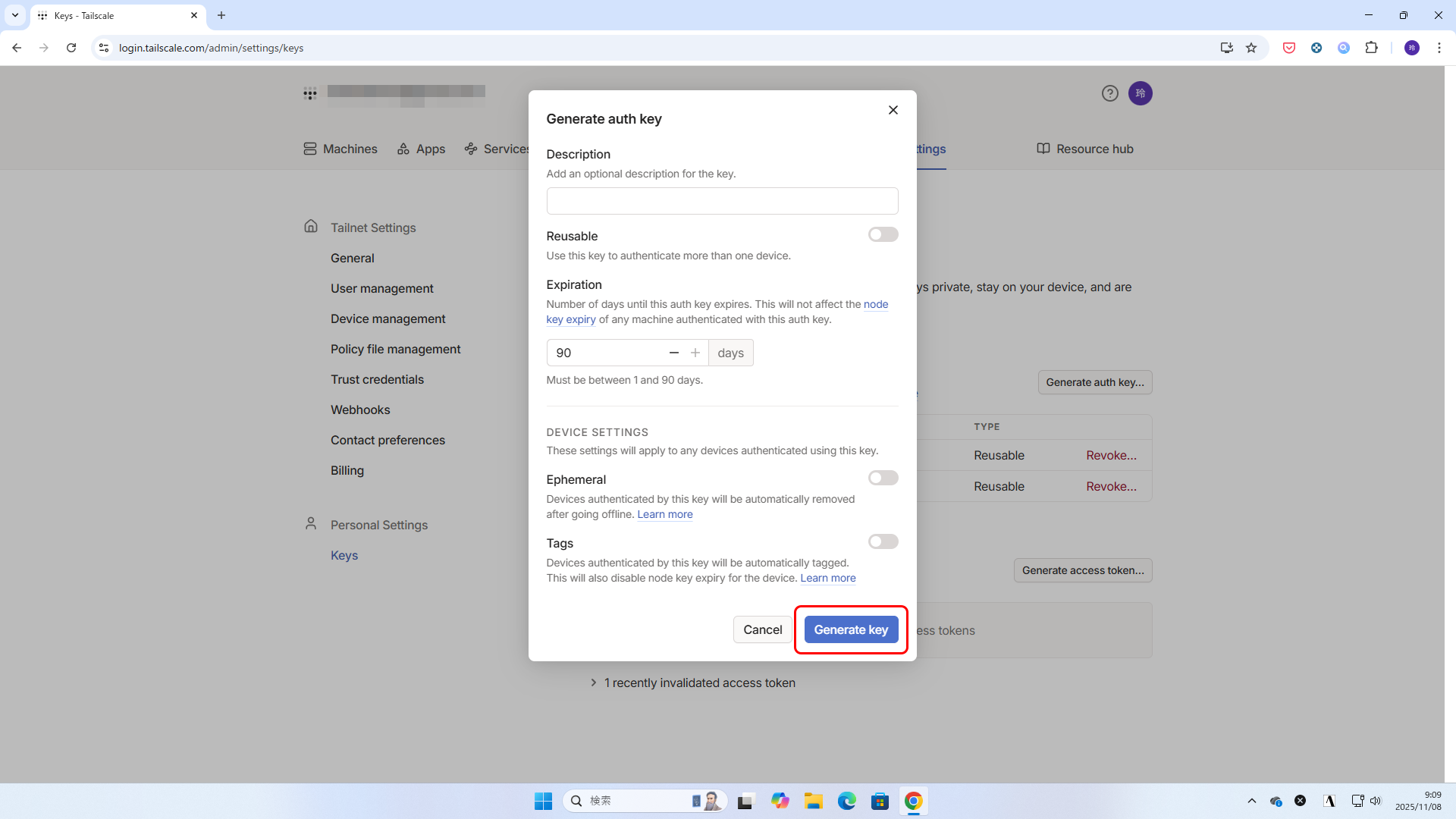Click the minus icon in expiration field
The image size is (1456, 819).
(x=673, y=353)
